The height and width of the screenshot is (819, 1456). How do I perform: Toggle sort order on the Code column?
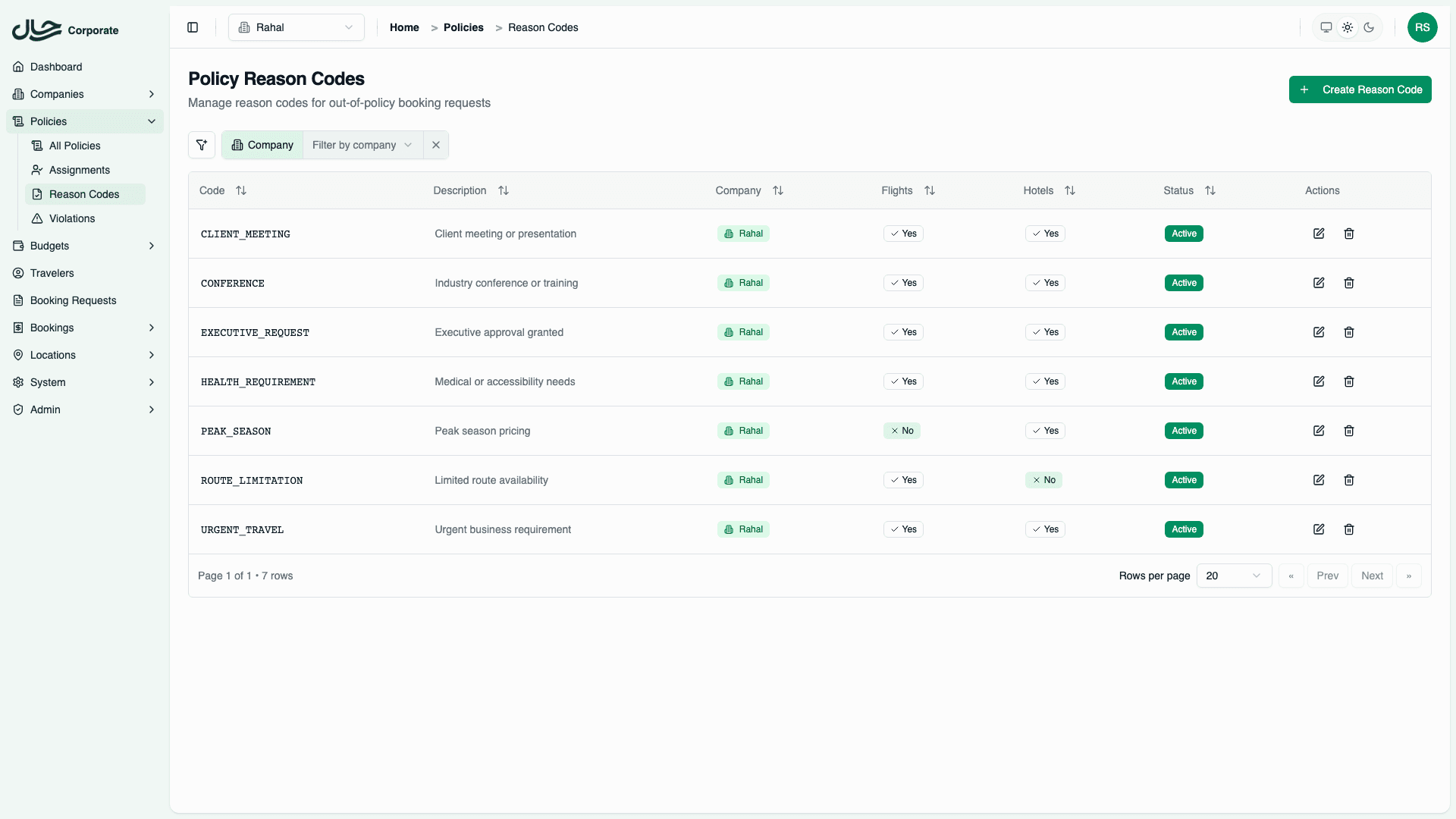pyautogui.click(x=241, y=190)
